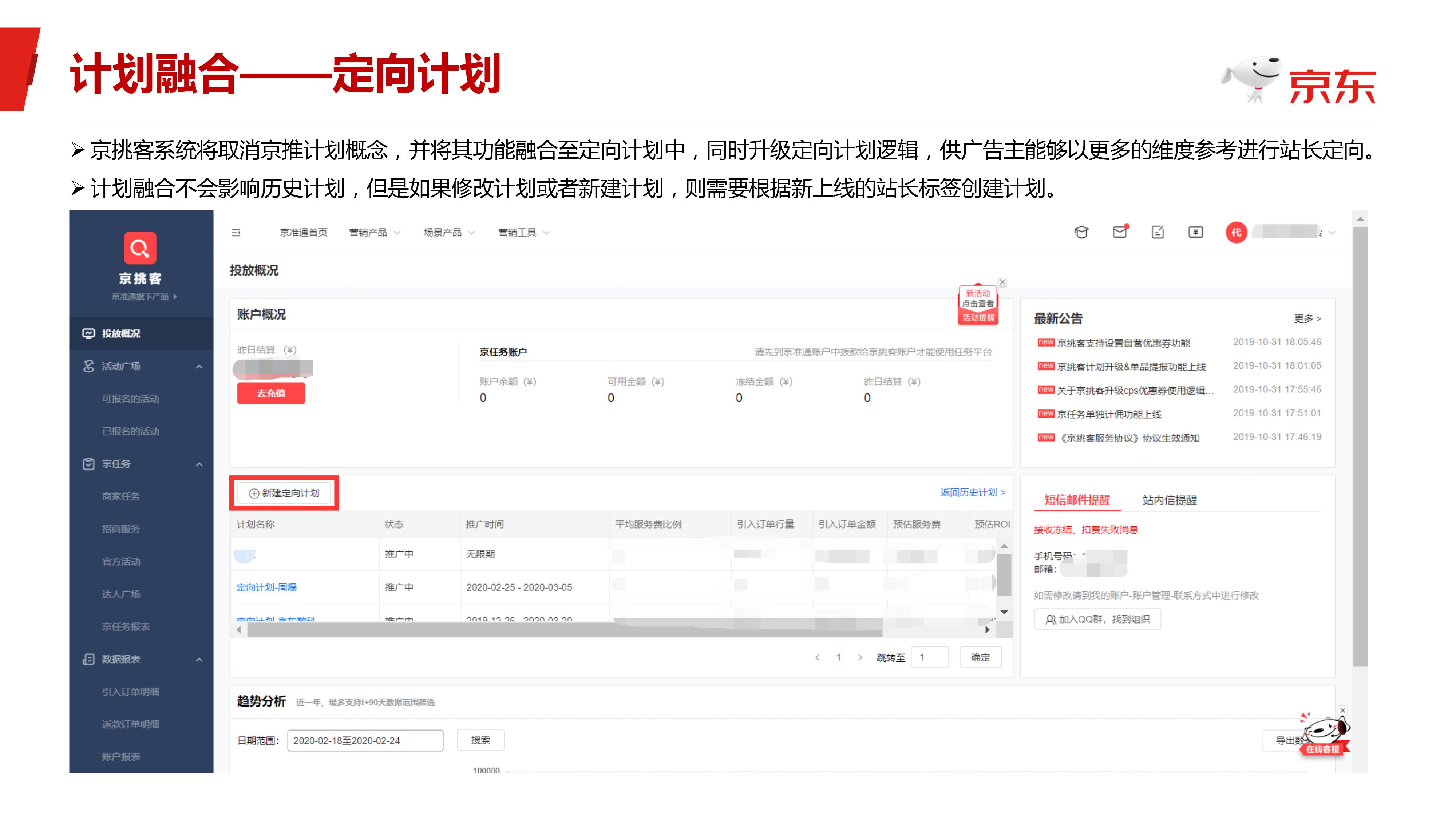
Task: Expand the 场景产品 dropdown menu
Action: pyautogui.click(x=449, y=233)
